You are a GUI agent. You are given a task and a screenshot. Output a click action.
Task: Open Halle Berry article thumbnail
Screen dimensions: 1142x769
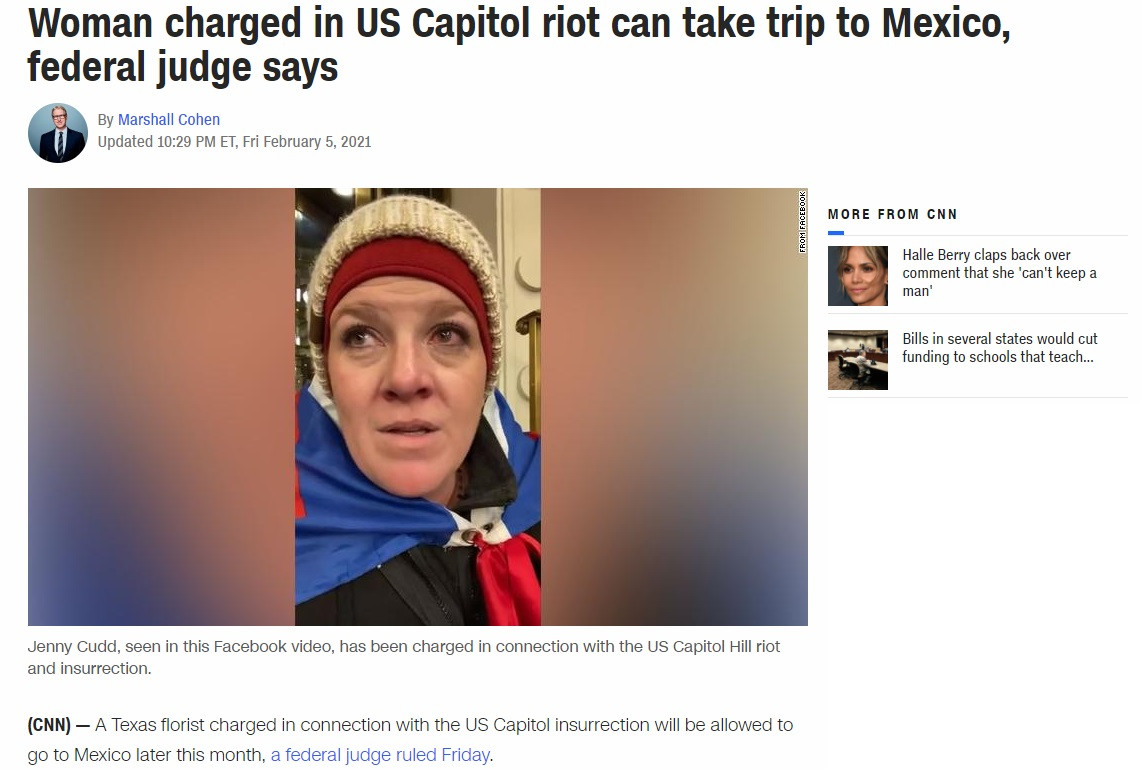pos(857,275)
